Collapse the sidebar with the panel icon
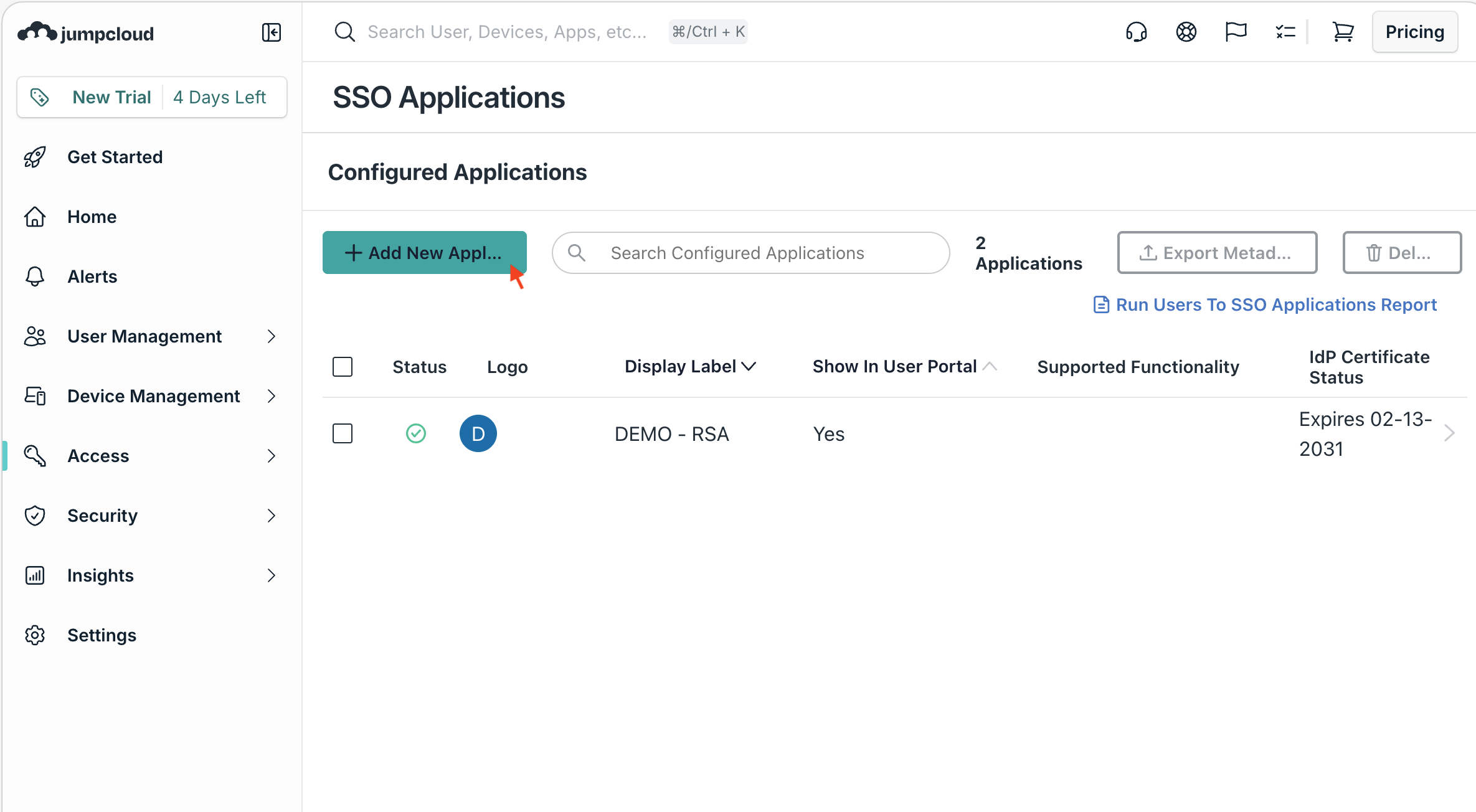Screen dimensions: 1476x812 (x=271, y=32)
